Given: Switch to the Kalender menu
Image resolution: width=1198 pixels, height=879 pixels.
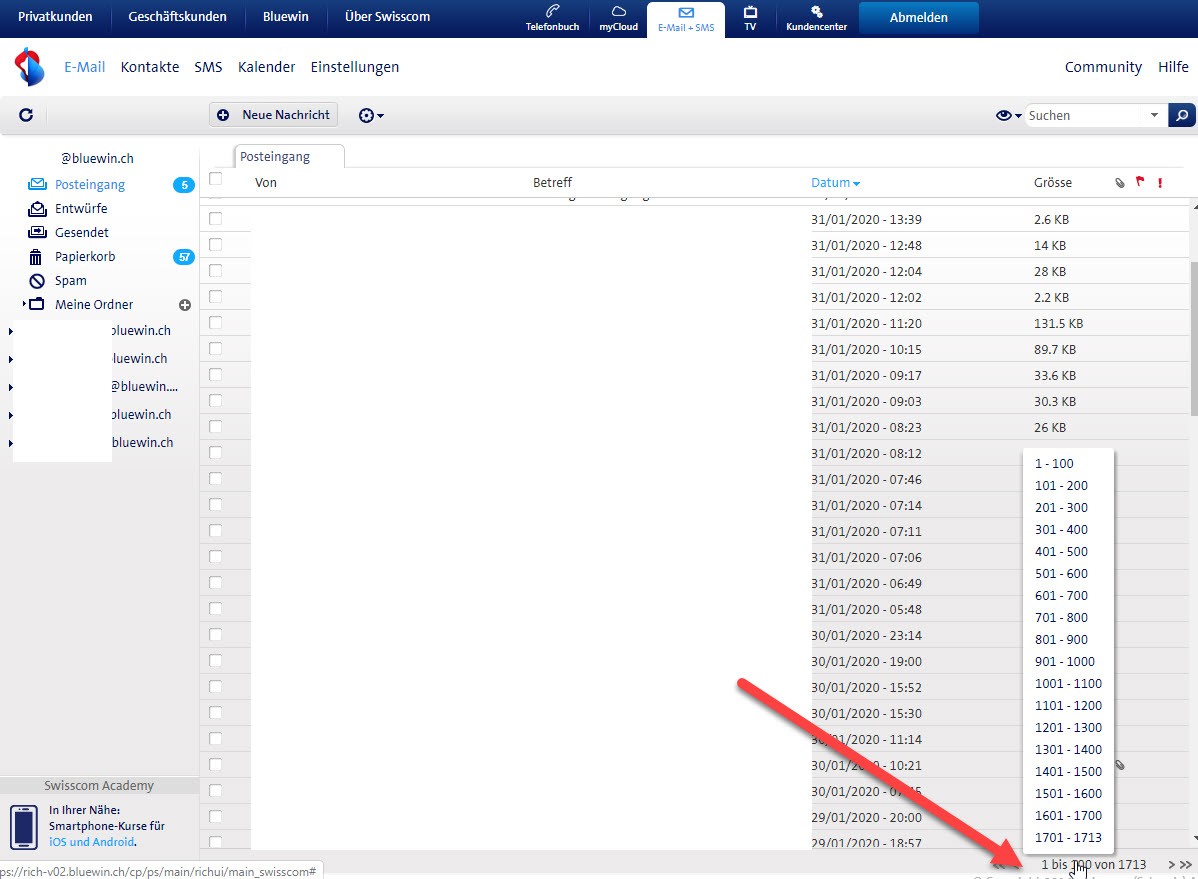Looking at the screenshot, I should pos(266,67).
